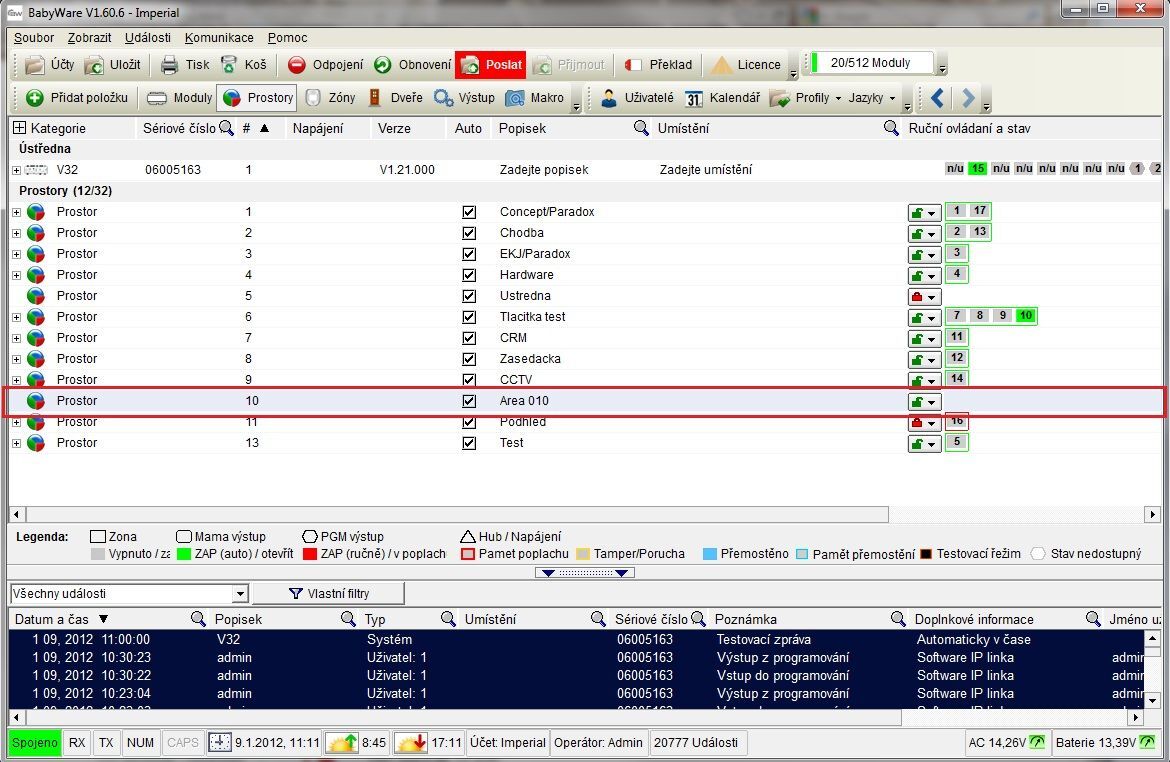Screen dimensions: 1170x762
Task: Open the Dveře doors toolbar icon
Action: coord(375,98)
